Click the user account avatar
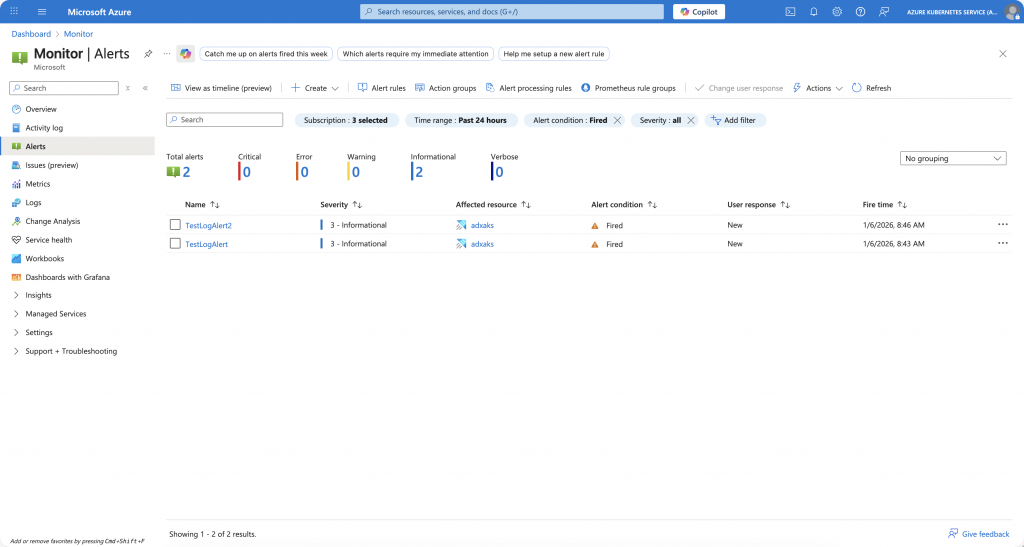 click(1013, 12)
